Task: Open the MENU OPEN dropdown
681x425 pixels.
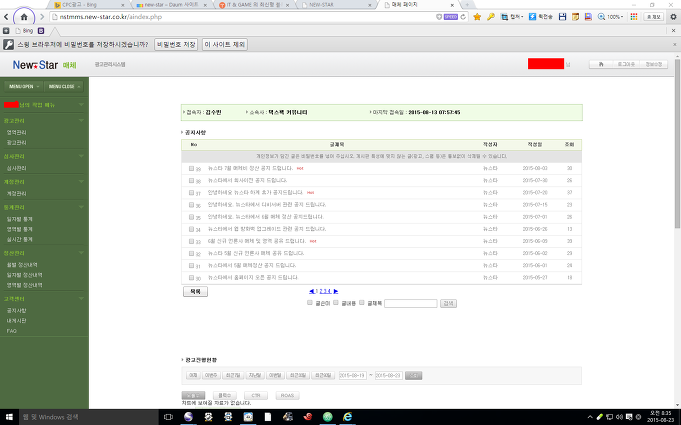Action: [x=23, y=86]
